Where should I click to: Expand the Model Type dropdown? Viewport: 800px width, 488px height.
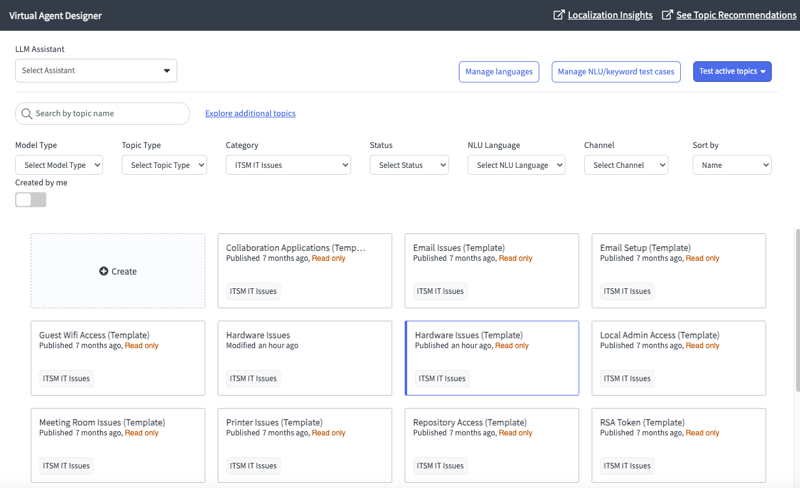click(x=59, y=165)
